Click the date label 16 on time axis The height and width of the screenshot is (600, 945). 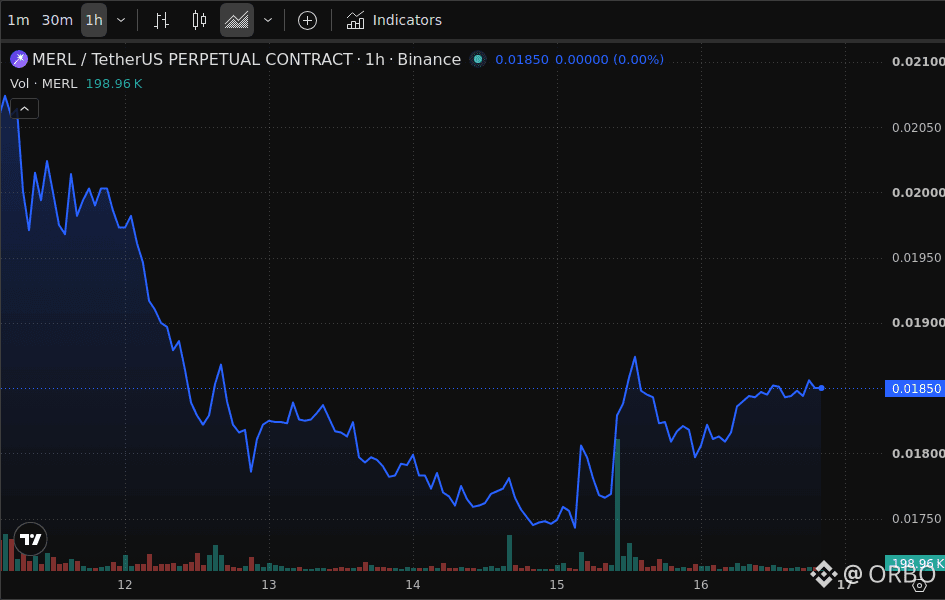click(701, 585)
